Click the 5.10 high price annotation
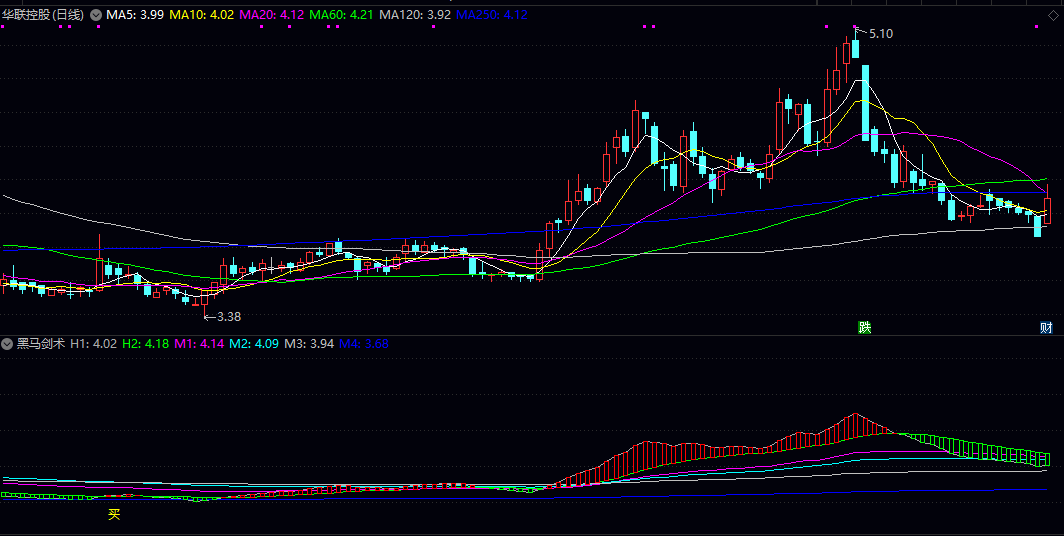 click(880, 34)
